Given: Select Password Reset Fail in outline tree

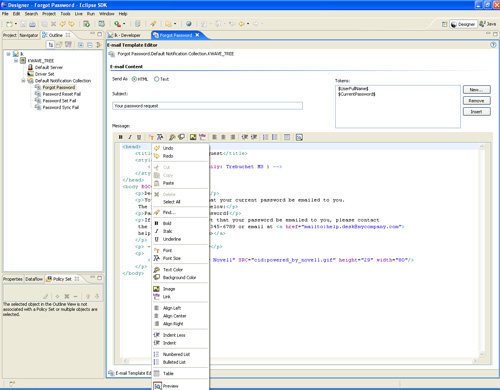Looking at the screenshot, I should click(62, 94).
